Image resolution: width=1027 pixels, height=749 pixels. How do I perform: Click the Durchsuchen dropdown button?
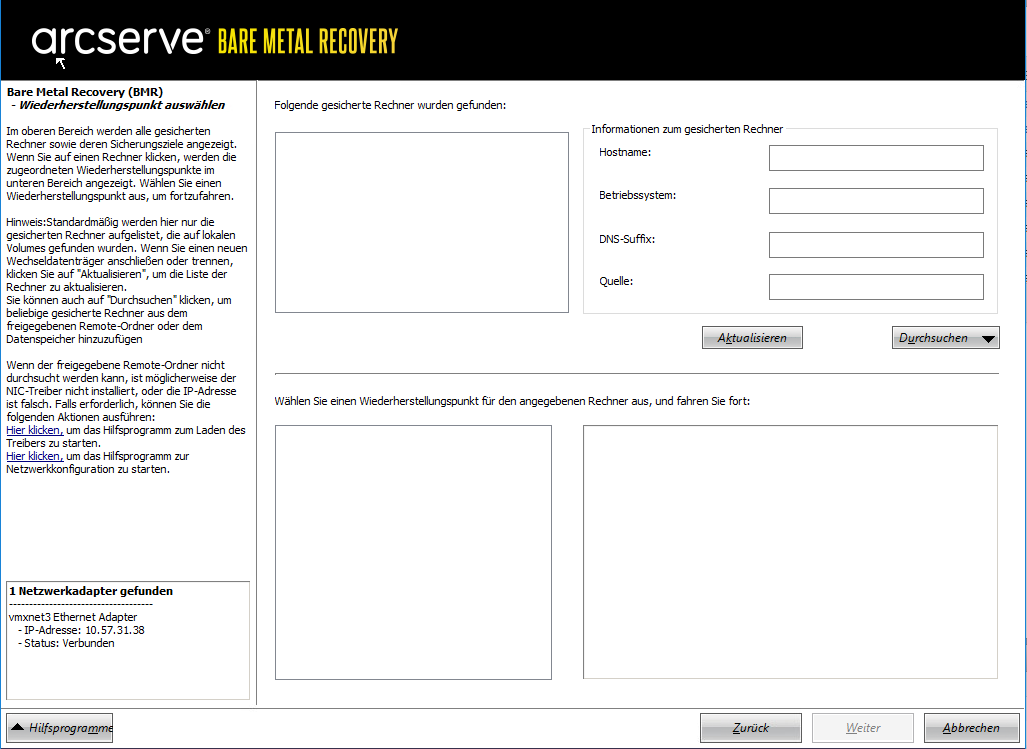[945, 338]
